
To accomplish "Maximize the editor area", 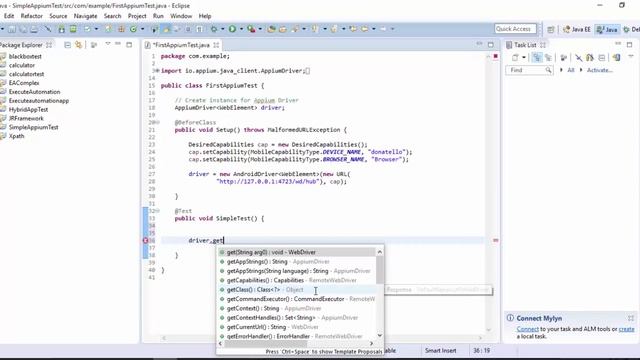I will tap(491, 44).
